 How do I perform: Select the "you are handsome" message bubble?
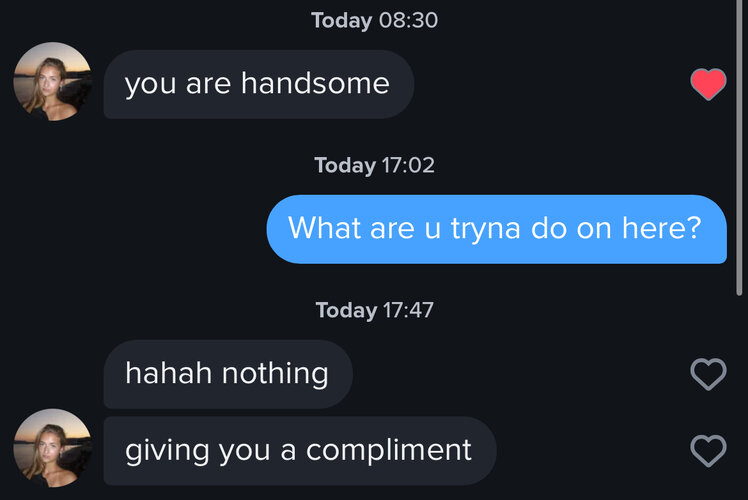coord(259,84)
